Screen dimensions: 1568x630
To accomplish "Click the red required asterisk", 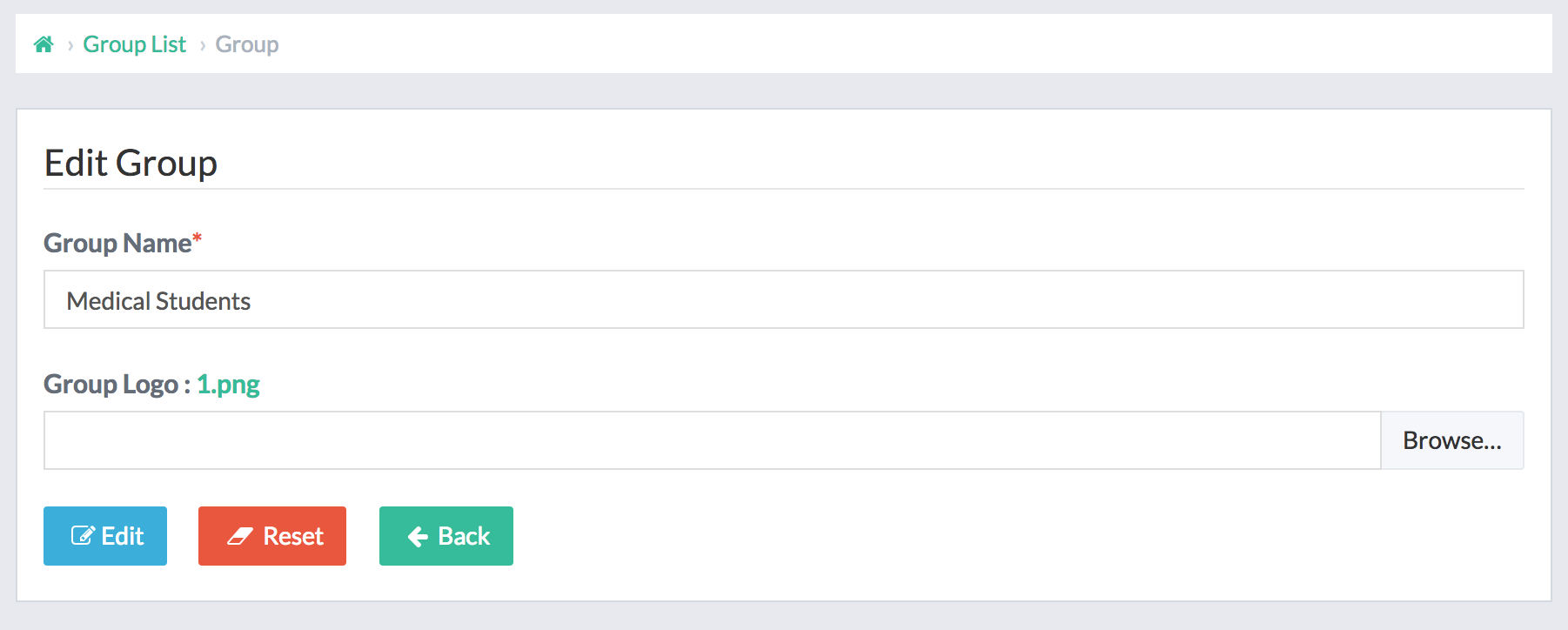I will point(198,238).
